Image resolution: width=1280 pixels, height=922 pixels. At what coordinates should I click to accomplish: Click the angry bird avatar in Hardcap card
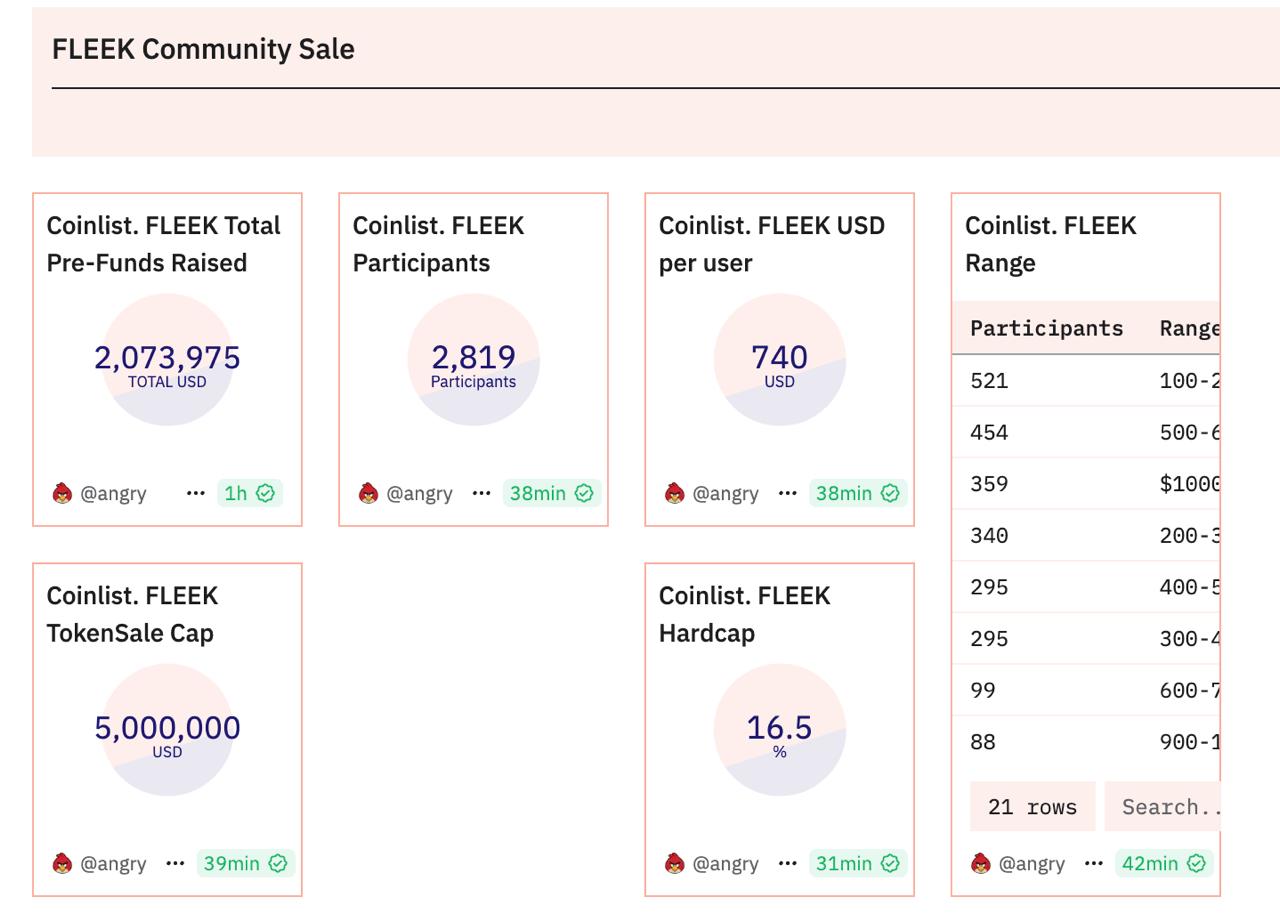[674, 863]
